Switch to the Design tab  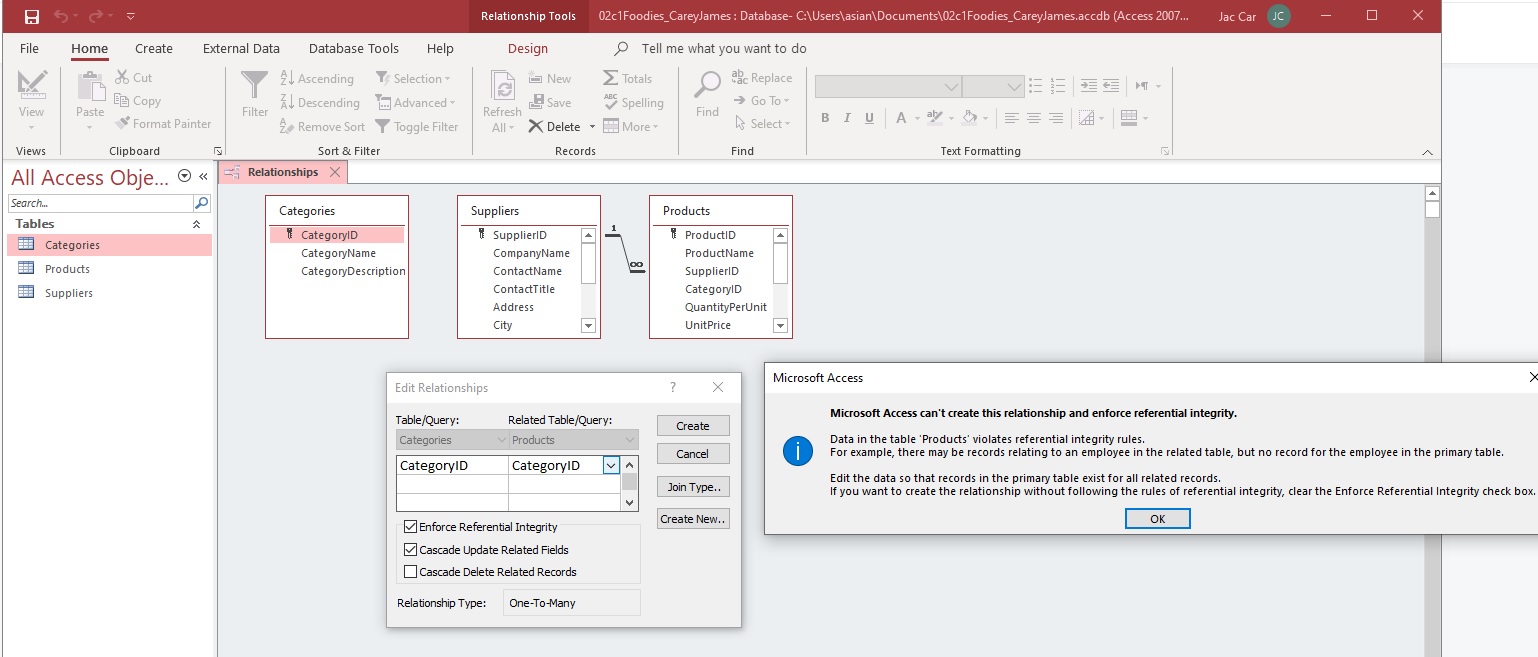(528, 48)
